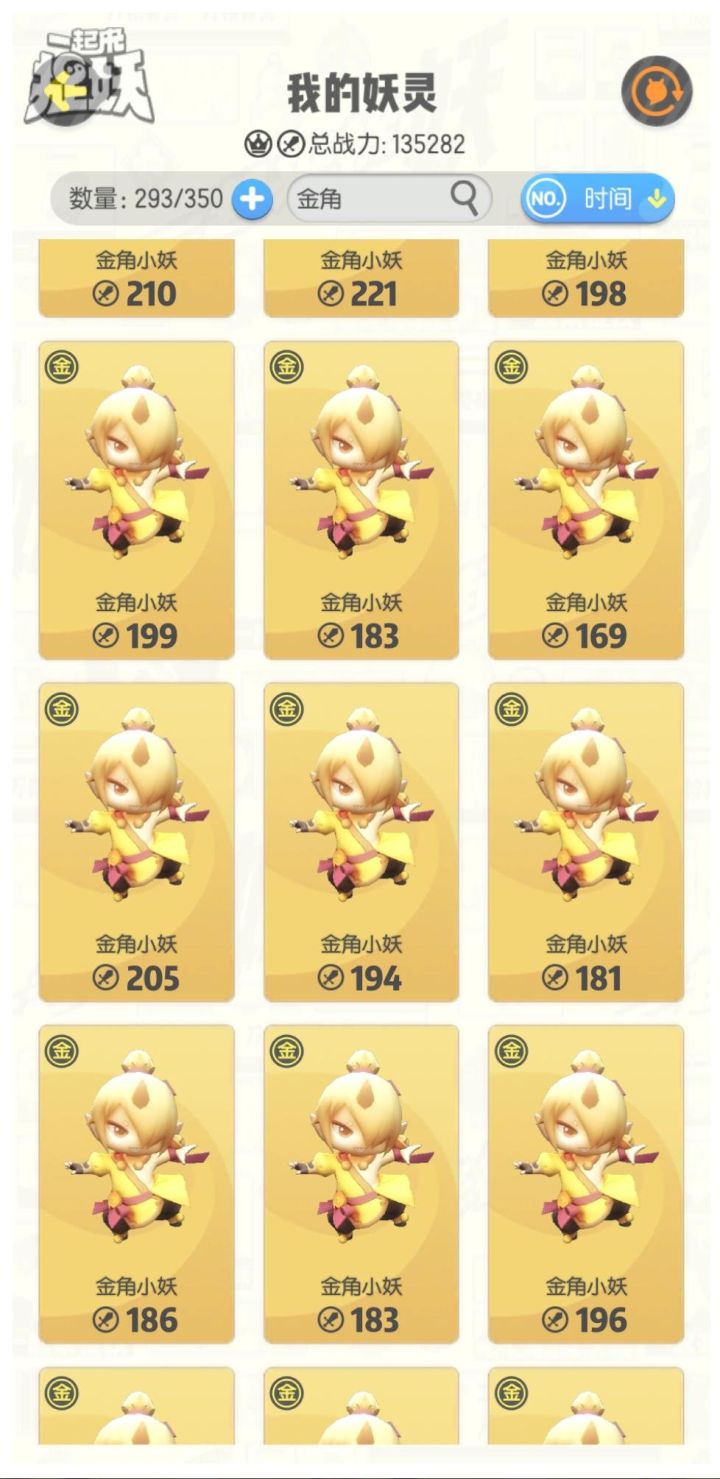Select the 金角小妖 card with power 183 in the second row

(x=361, y=500)
